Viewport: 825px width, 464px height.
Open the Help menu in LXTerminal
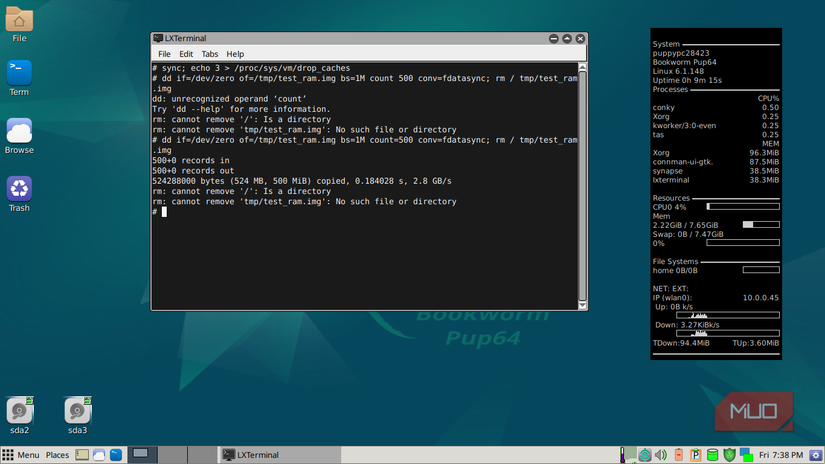point(235,54)
